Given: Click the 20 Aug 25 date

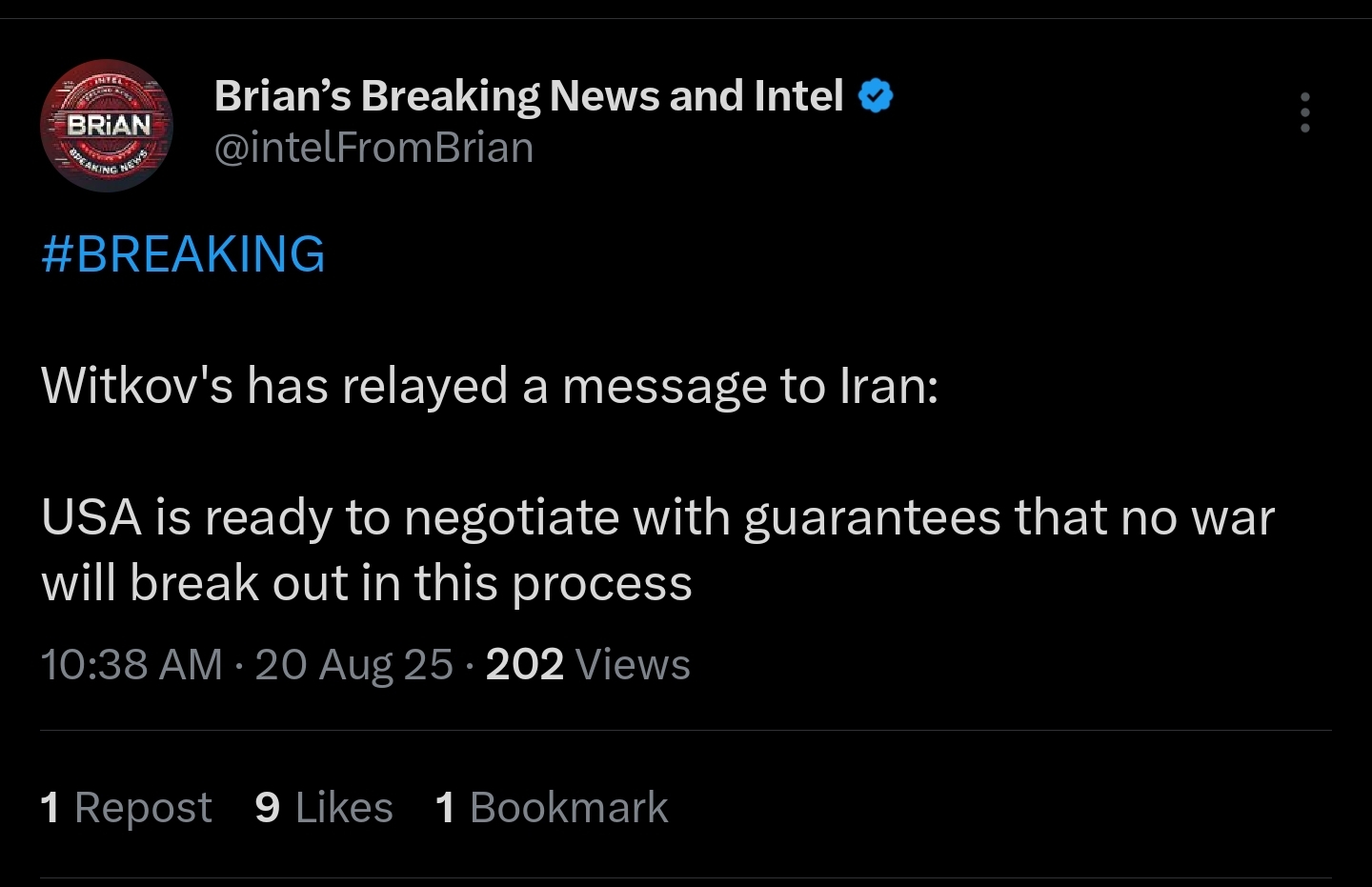Looking at the screenshot, I should click(x=353, y=665).
